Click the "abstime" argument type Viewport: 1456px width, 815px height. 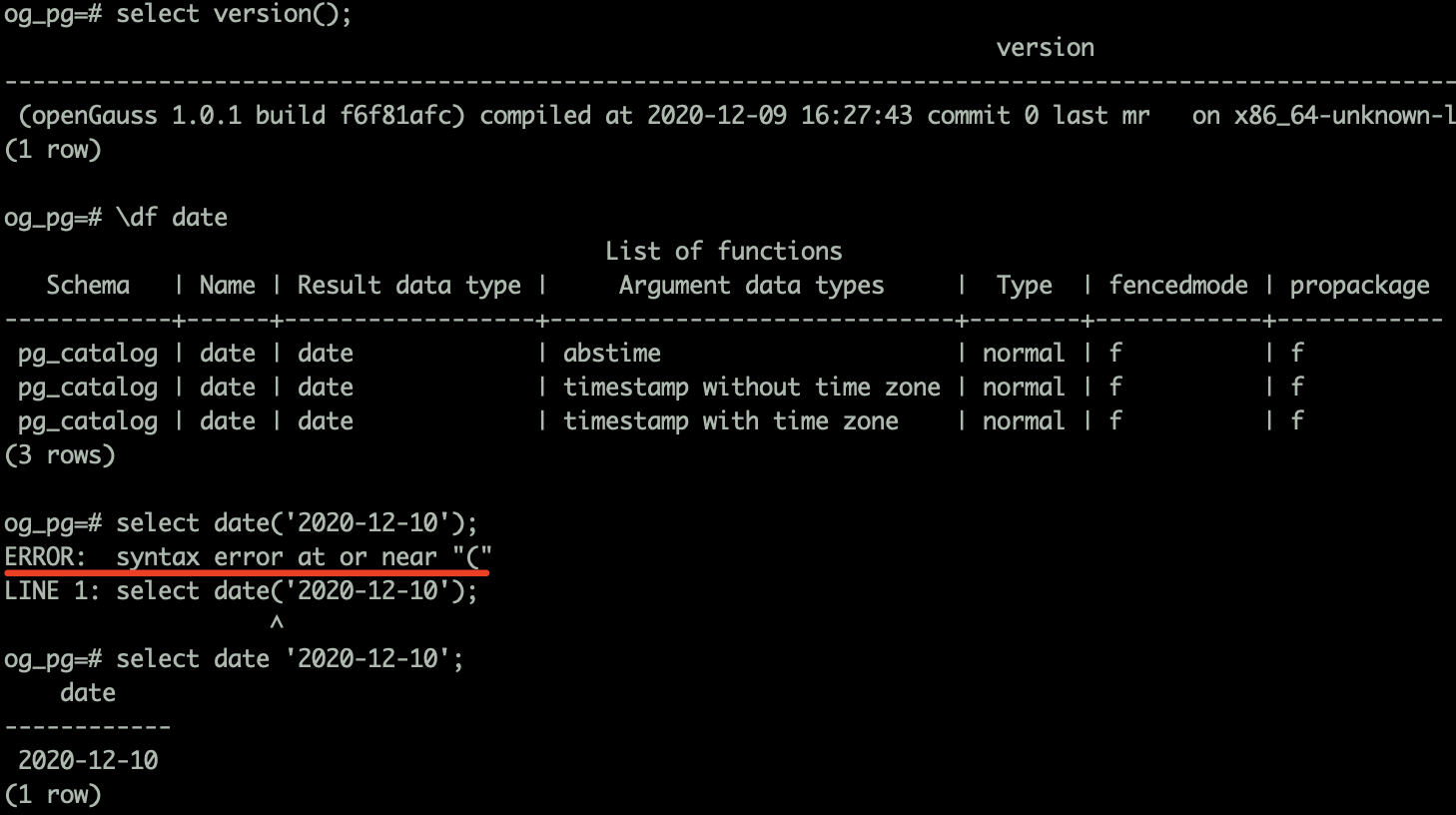tap(611, 354)
